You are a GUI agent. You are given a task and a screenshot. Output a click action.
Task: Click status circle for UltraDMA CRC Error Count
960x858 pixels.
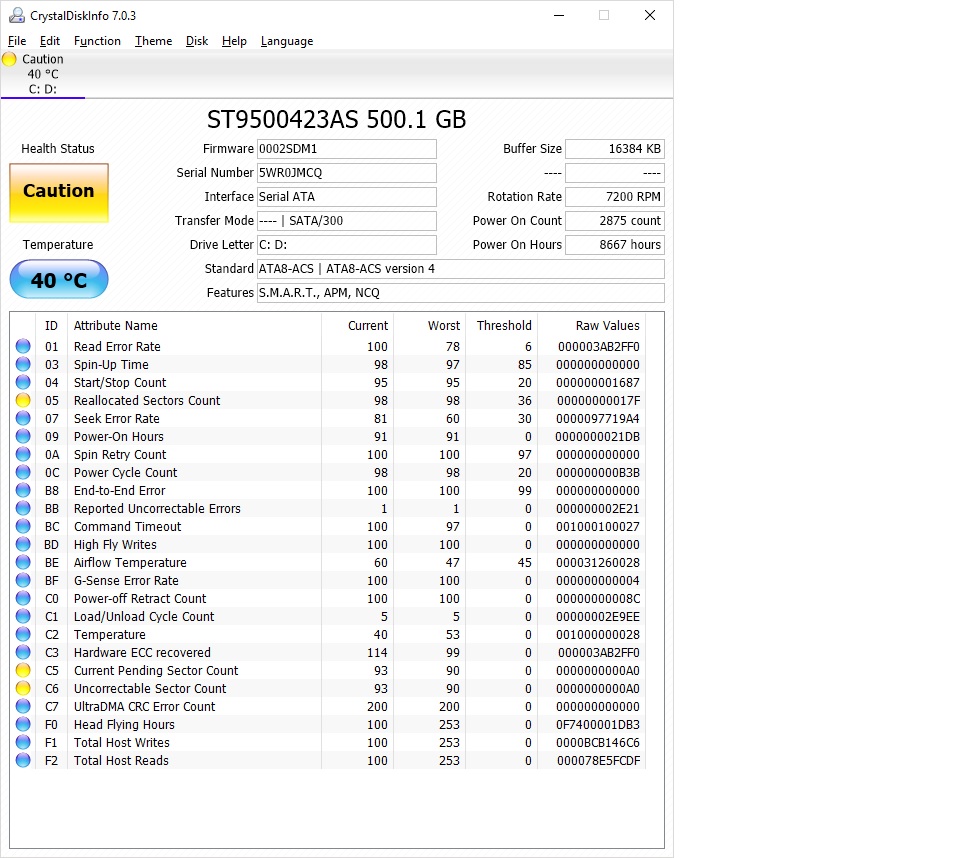23,706
